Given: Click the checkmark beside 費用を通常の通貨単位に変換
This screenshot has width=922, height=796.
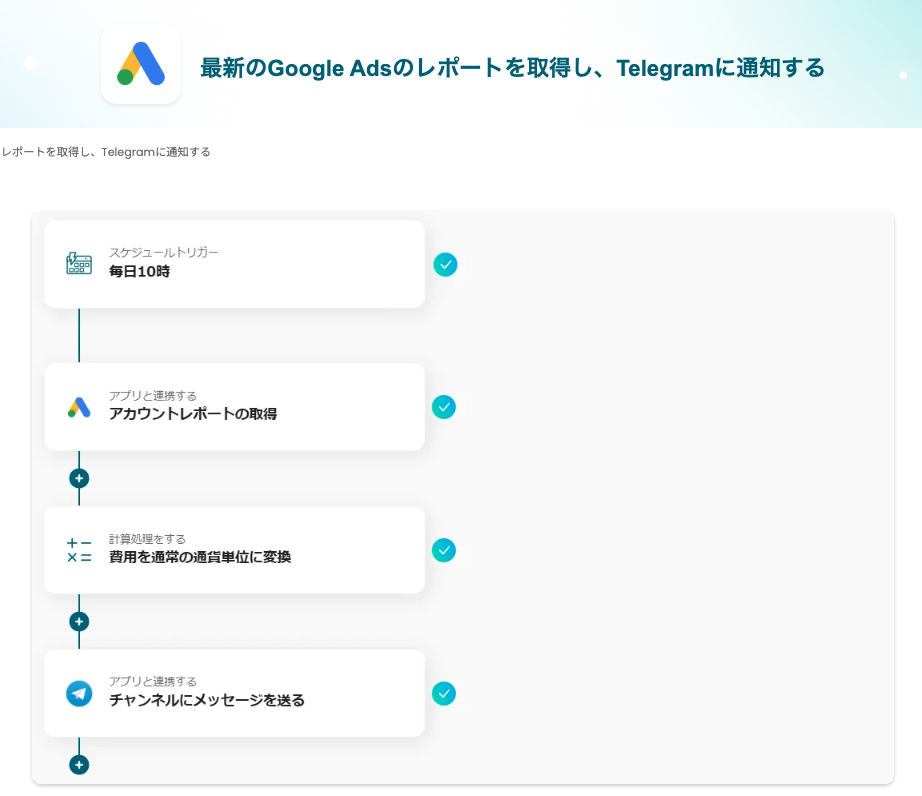Looking at the screenshot, I should click(x=444, y=550).
